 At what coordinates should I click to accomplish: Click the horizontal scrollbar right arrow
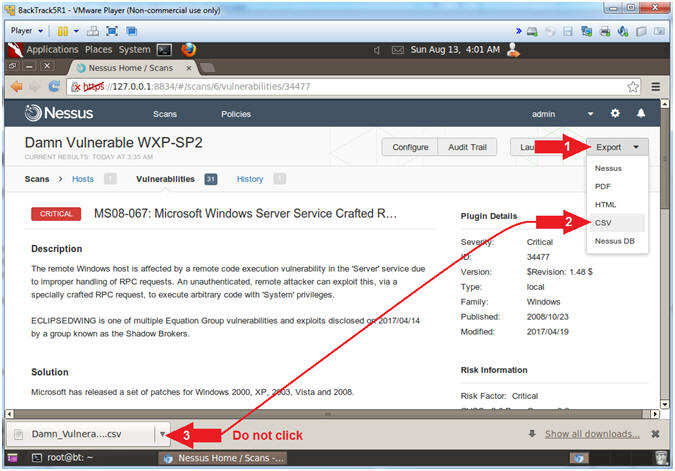coord(655,414)
